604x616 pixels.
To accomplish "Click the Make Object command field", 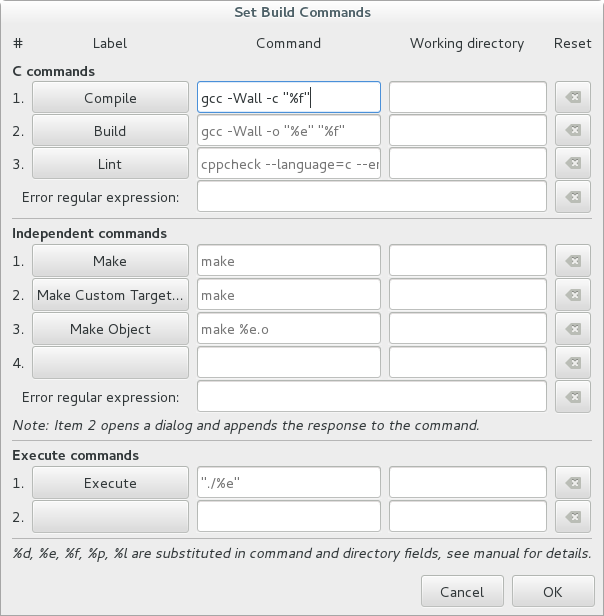I will (x=288, y=329).
